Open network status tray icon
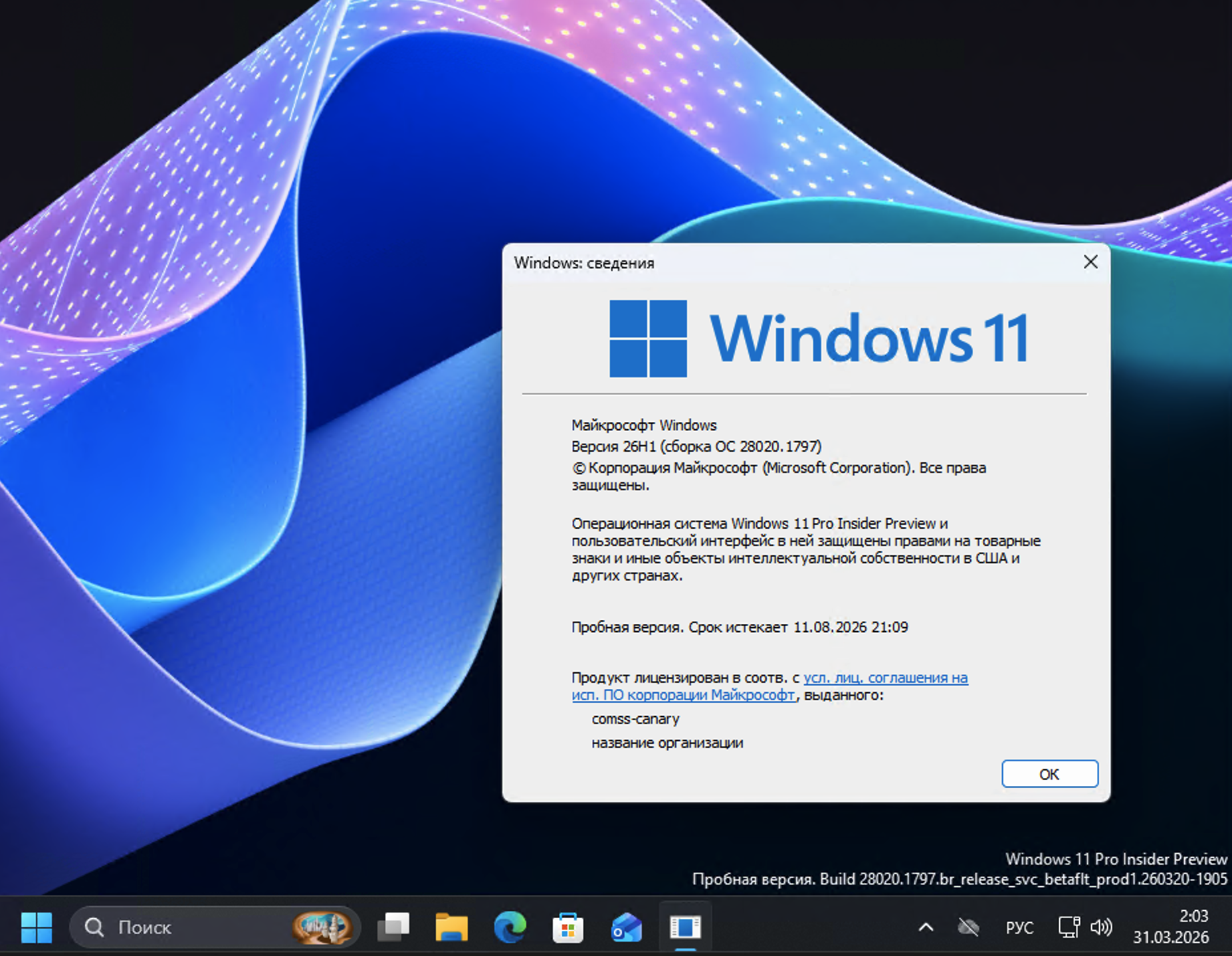The image size is (1232, 956). [x=1069, y=927]
